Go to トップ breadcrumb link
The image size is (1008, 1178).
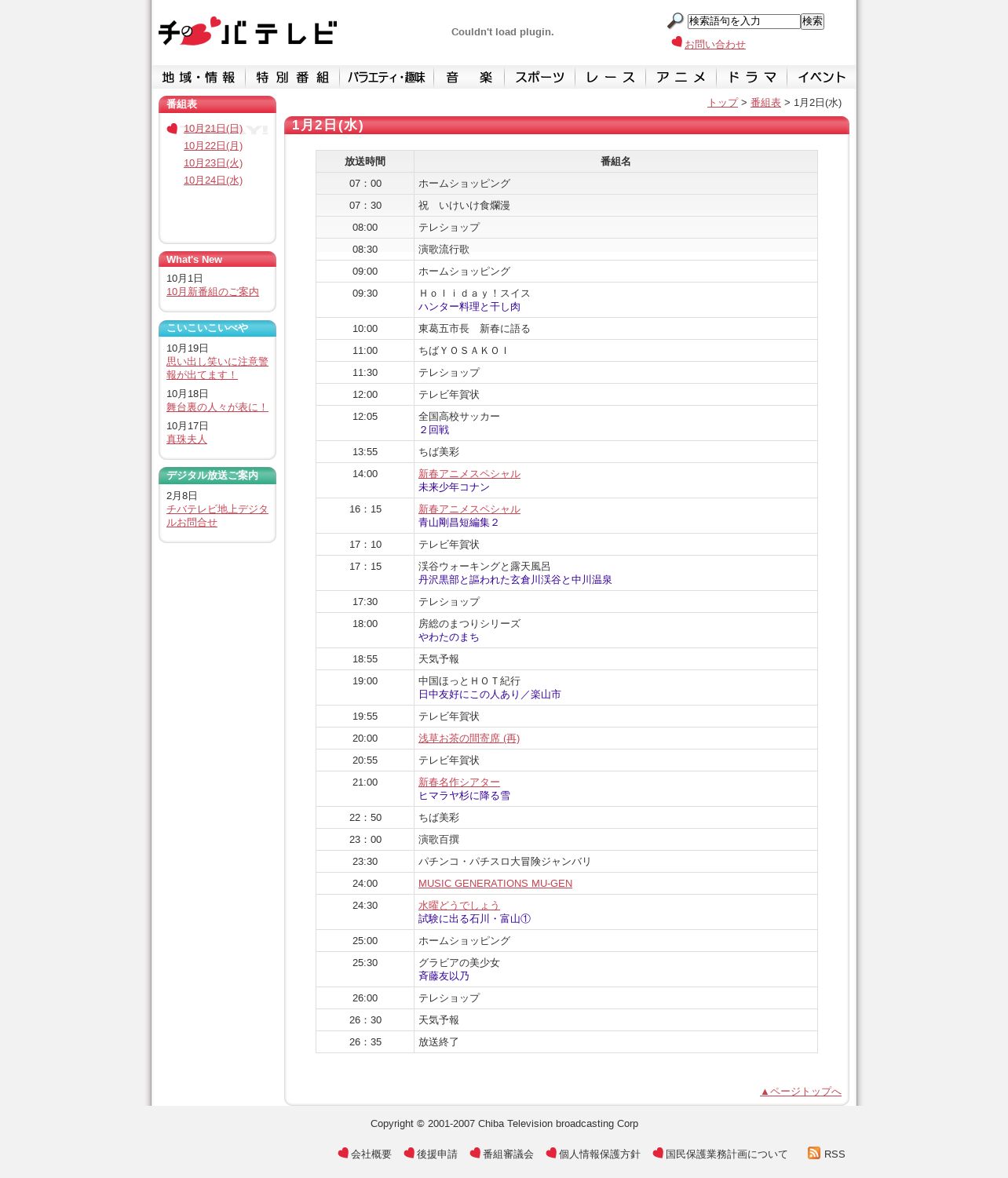722,103
